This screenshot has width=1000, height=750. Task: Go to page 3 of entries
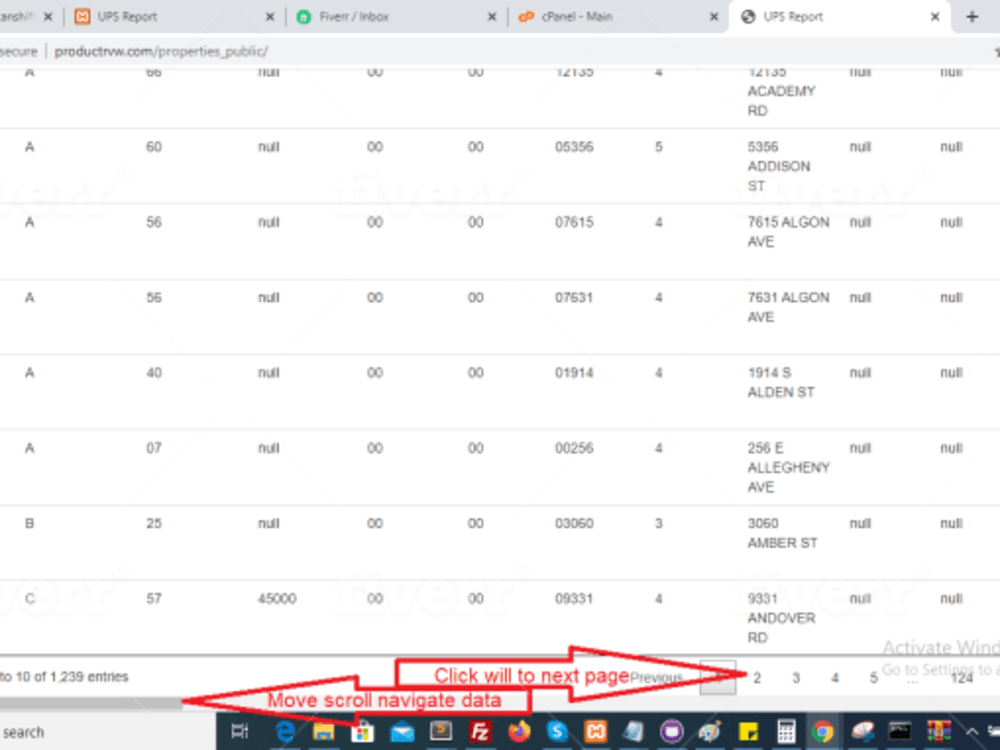(796, 677)
